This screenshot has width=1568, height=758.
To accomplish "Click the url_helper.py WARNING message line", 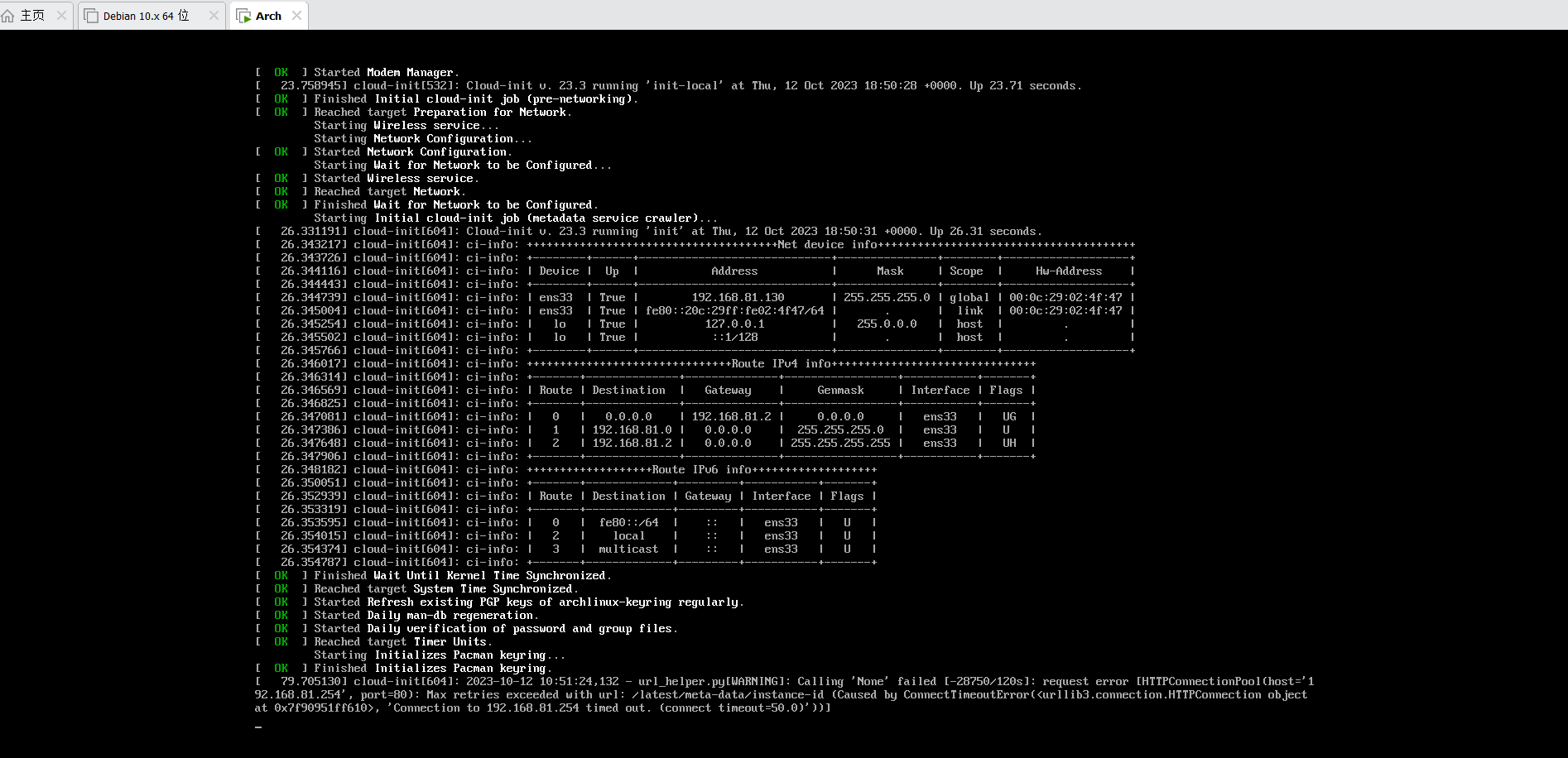I will pyautogui.click(x=784, y=682).
